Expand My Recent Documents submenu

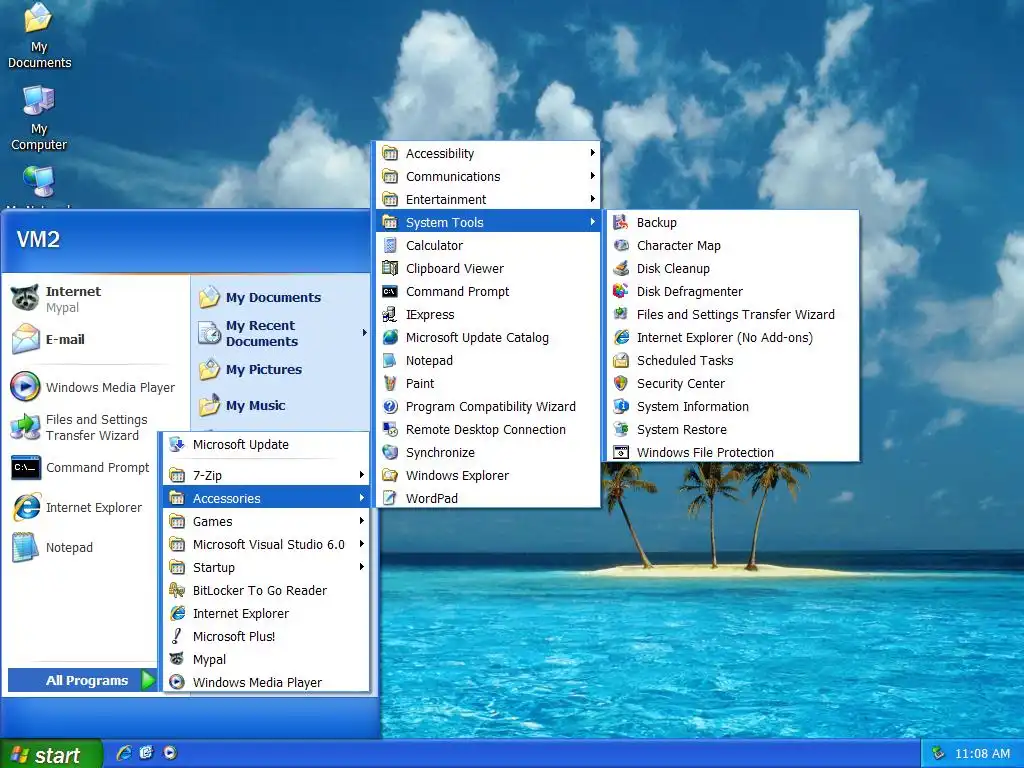(x=282, y=333)
